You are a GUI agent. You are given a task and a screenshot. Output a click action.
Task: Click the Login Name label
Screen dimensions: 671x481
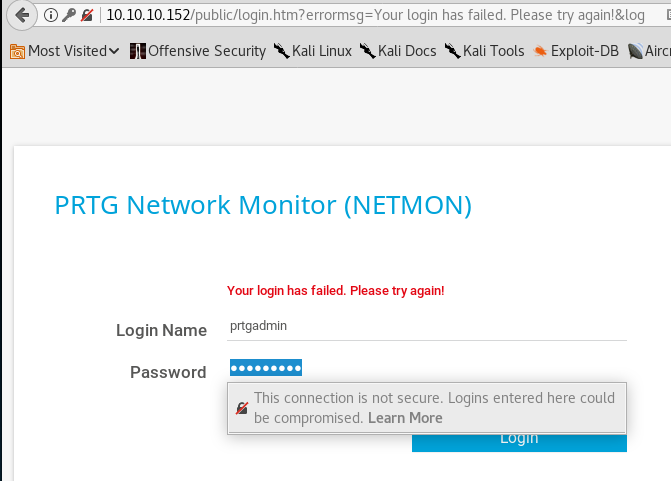pos(161,330)
